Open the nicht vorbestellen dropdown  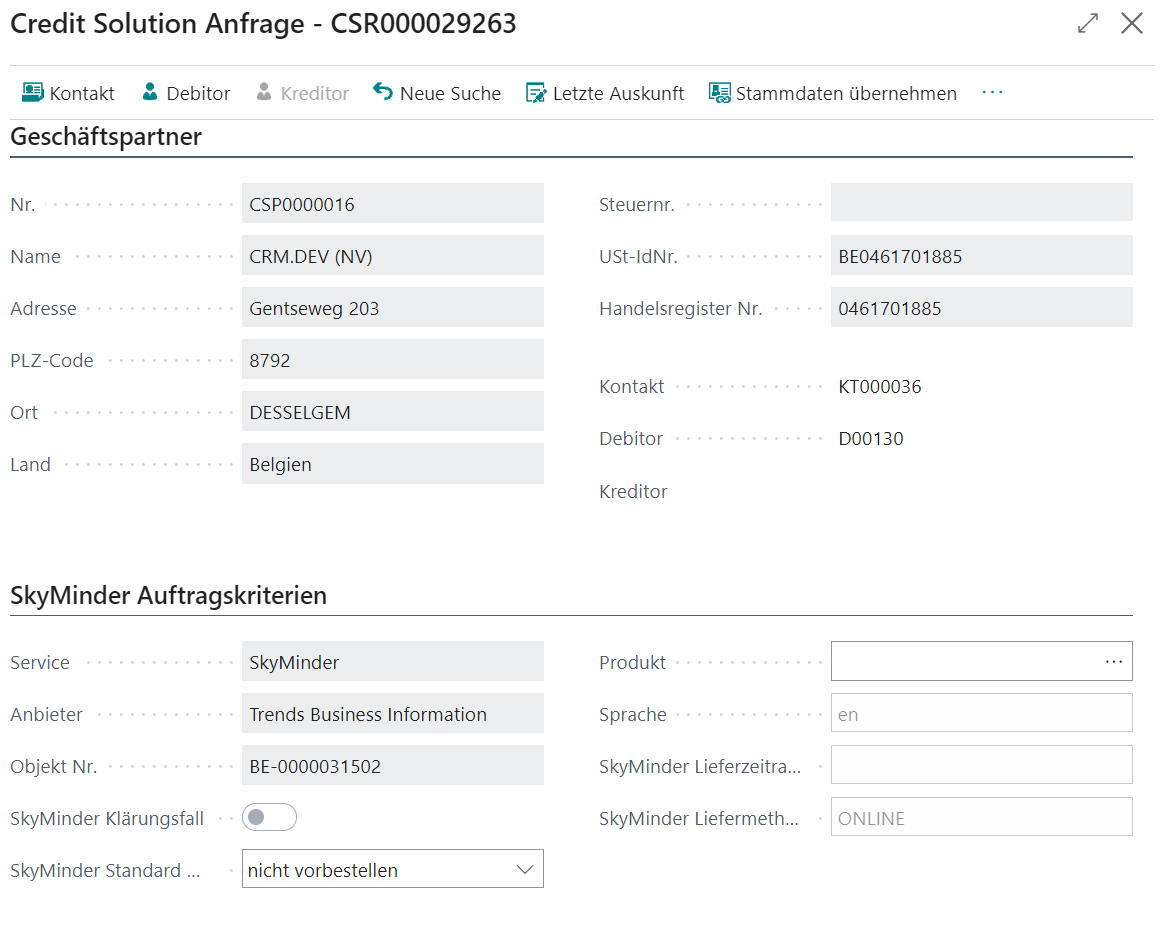click(x=524, y=868)
